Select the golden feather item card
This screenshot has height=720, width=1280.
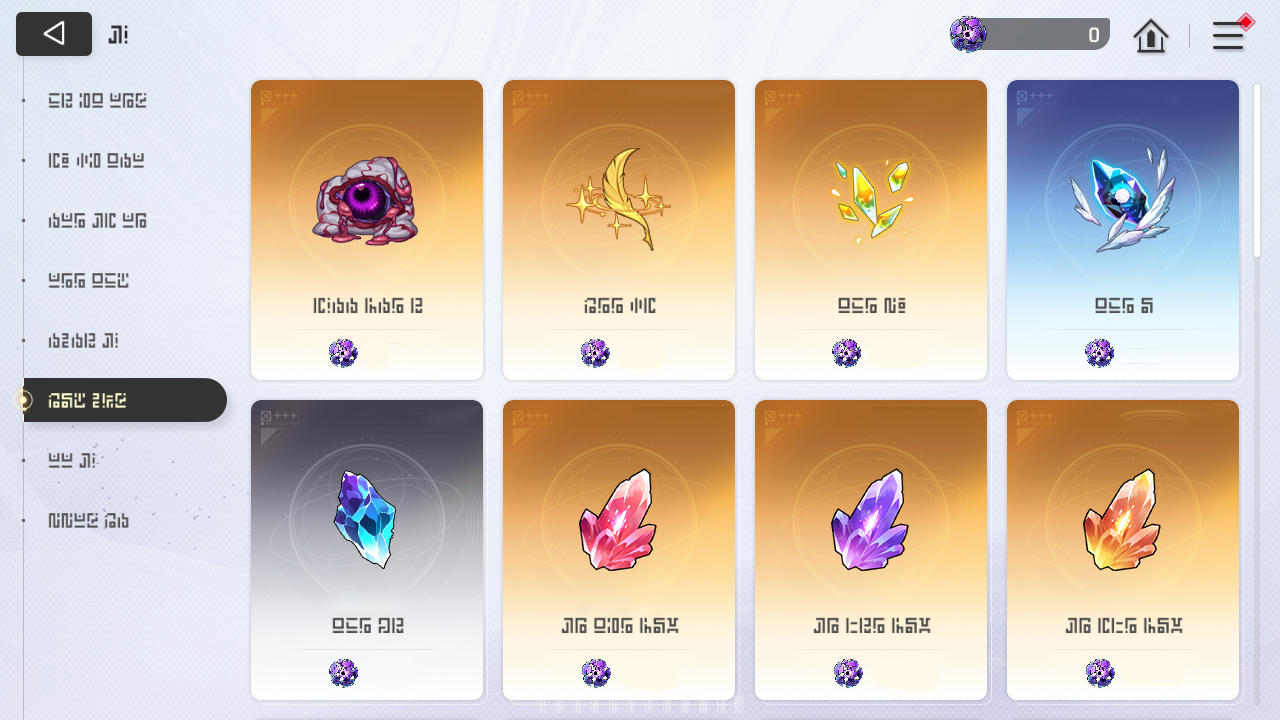pos(619,230)
